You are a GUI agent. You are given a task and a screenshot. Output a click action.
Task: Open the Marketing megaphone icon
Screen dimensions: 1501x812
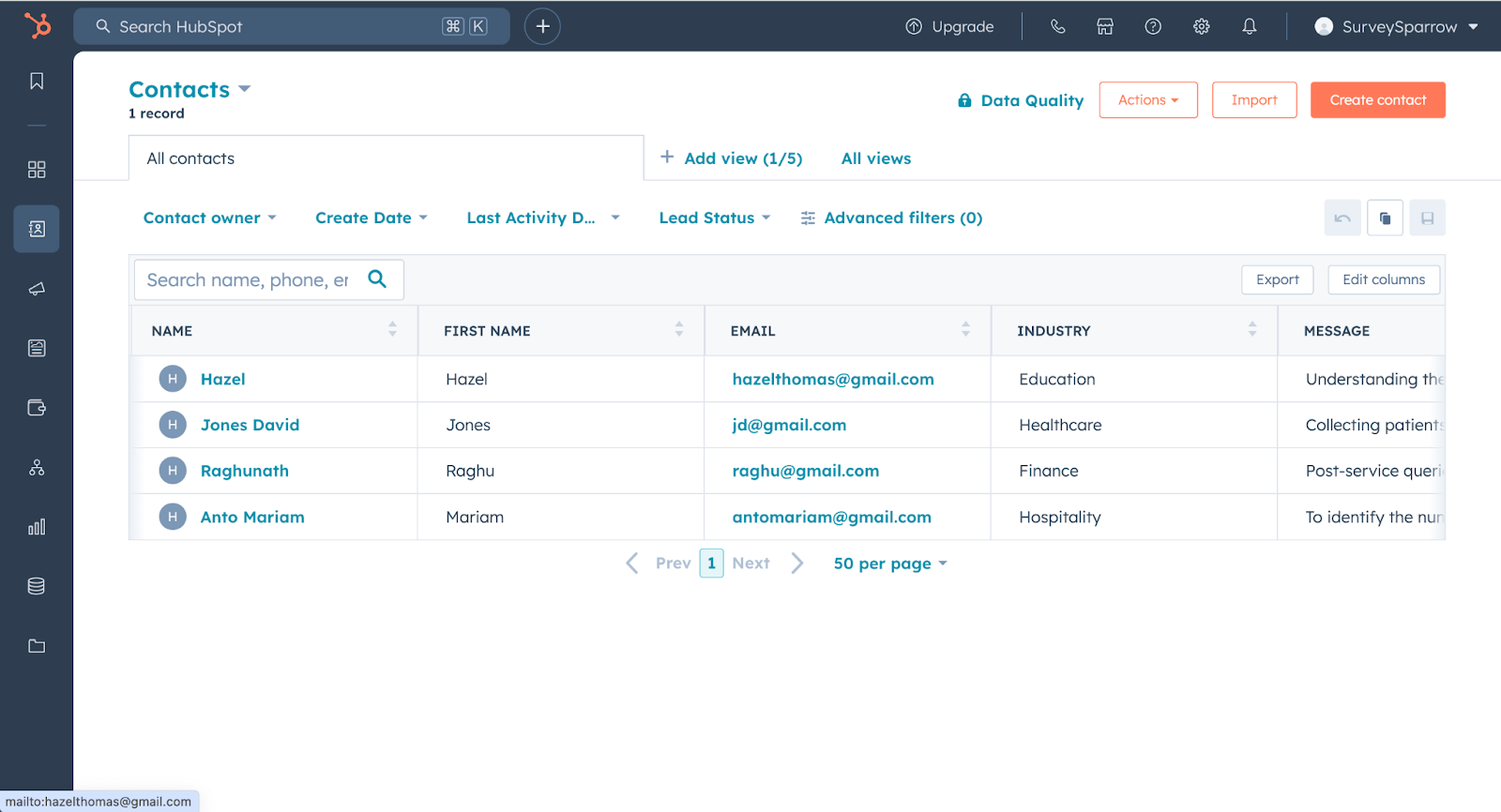point(37,289)
